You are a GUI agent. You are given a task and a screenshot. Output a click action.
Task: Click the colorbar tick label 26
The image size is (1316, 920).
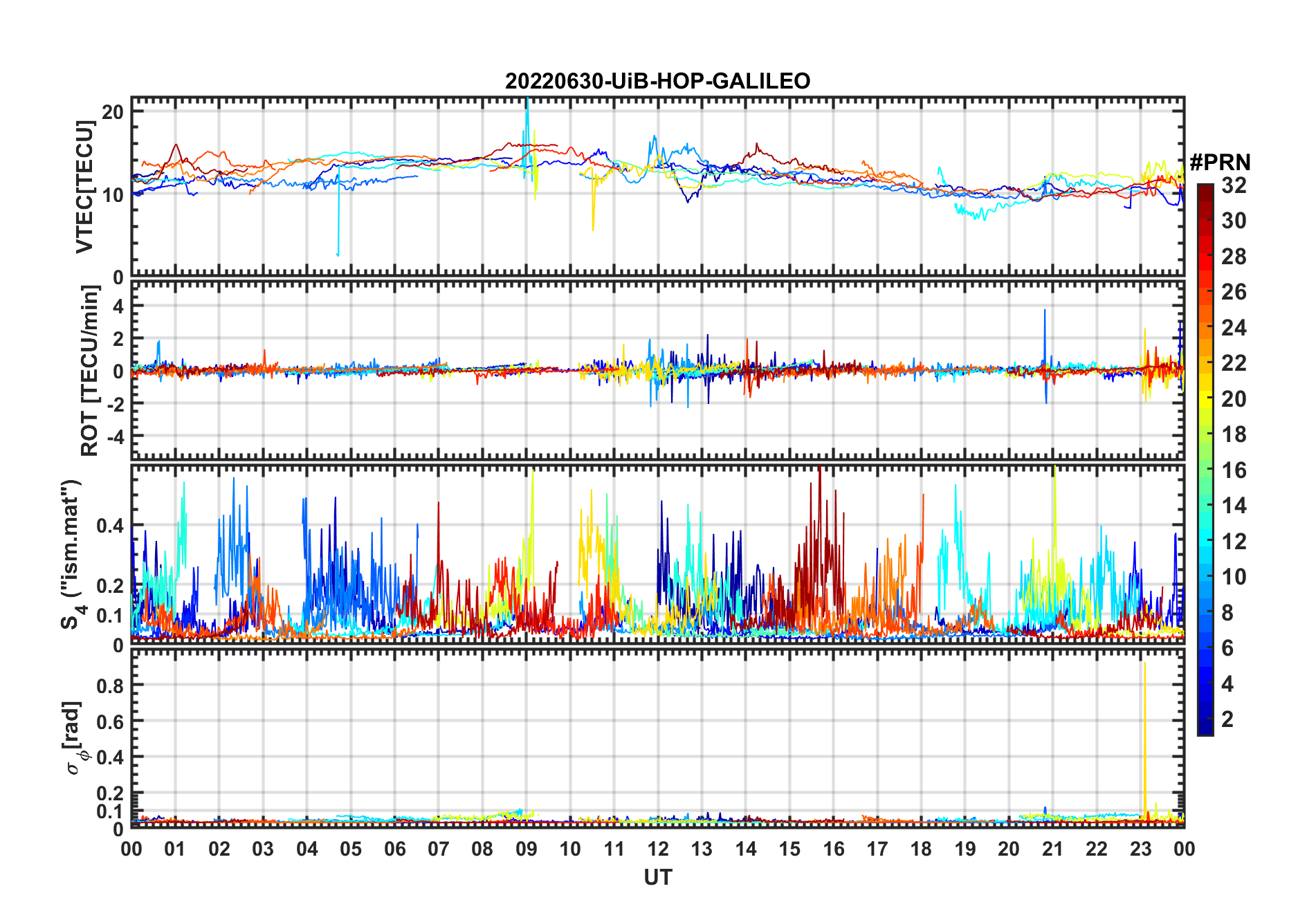(1234, 292)
